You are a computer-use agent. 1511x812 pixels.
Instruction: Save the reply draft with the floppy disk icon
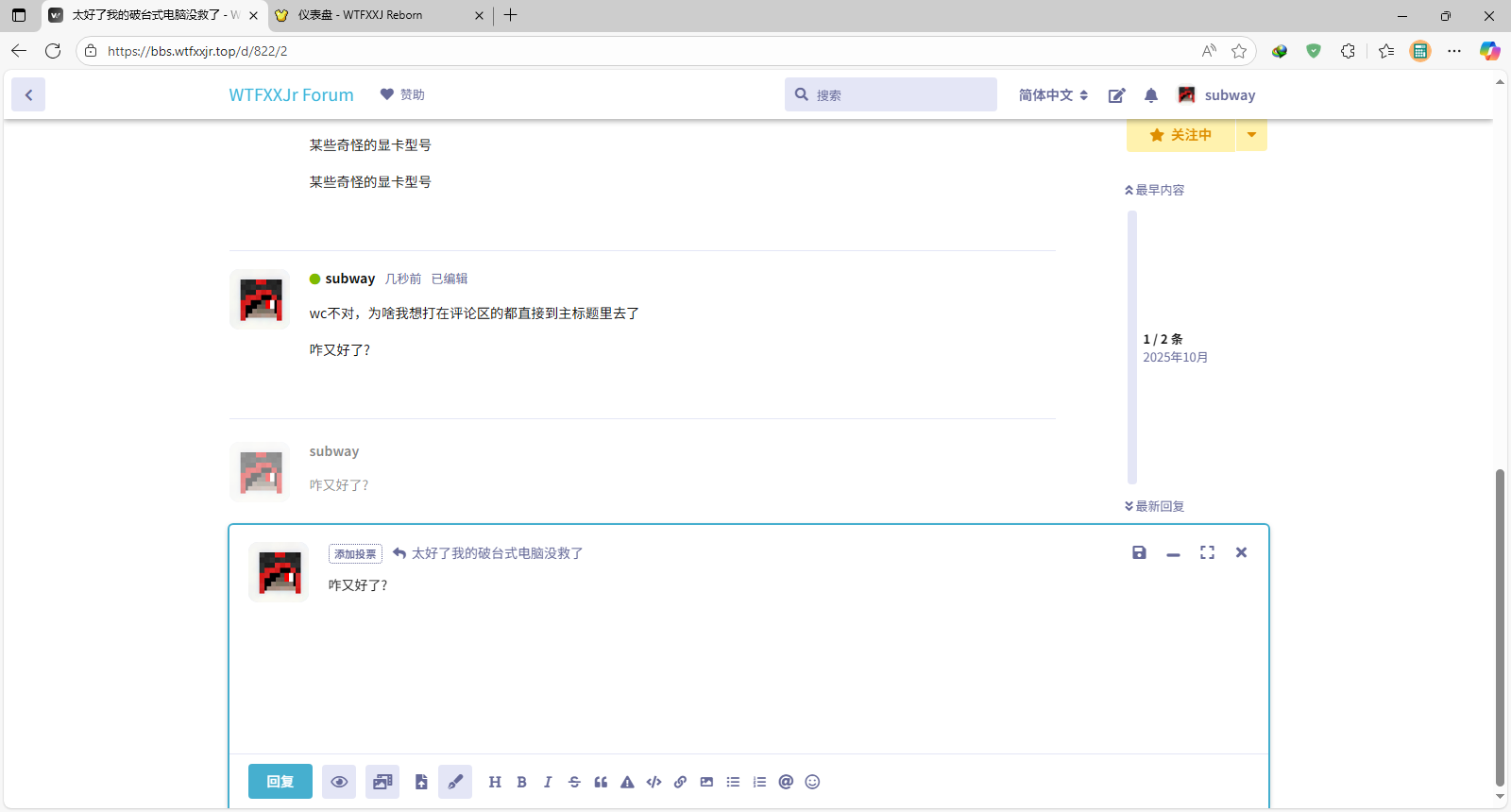coord(1139,552)
